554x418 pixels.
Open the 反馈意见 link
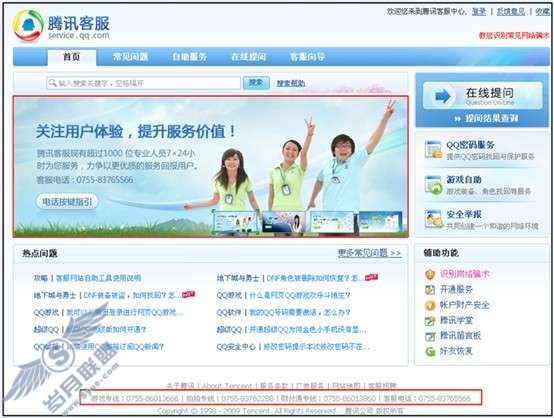click(x=511, y=12)
